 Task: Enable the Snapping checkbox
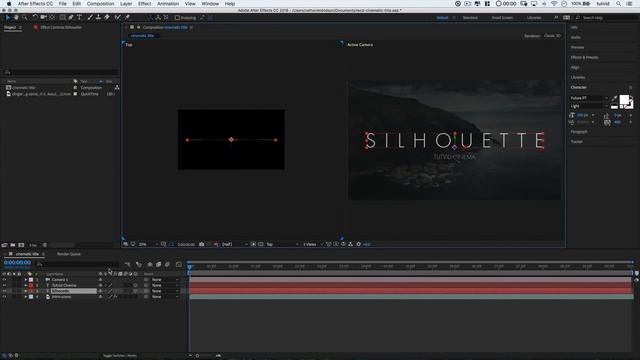[x=177, y=18]
